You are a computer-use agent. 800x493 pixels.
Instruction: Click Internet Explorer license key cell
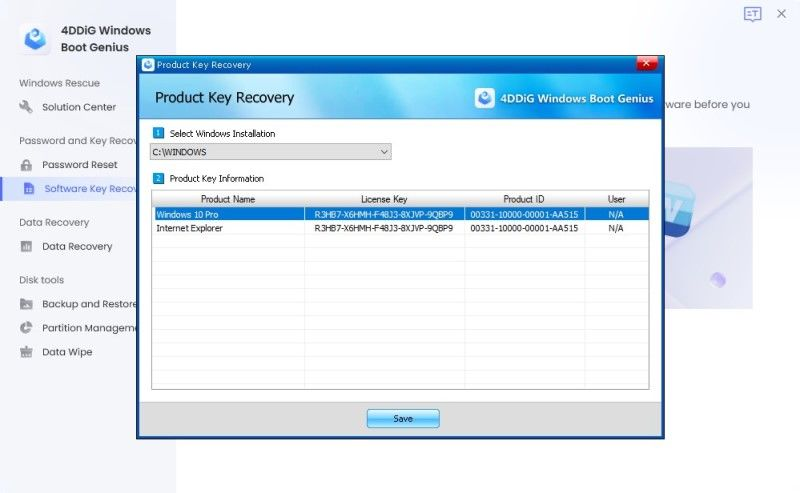coord(384,228)
